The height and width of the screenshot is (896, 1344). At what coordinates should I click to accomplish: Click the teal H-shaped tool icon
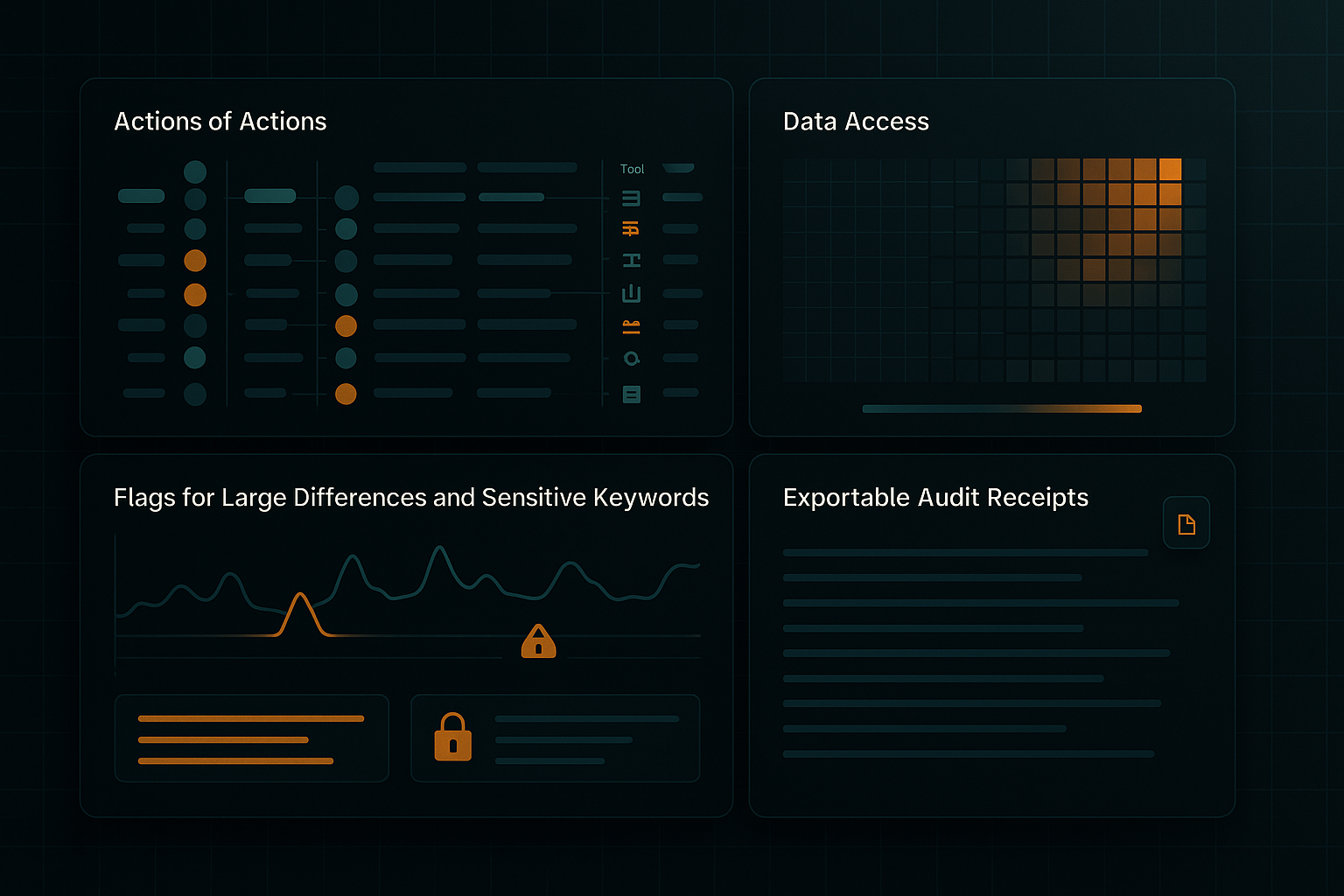point(631,261)
